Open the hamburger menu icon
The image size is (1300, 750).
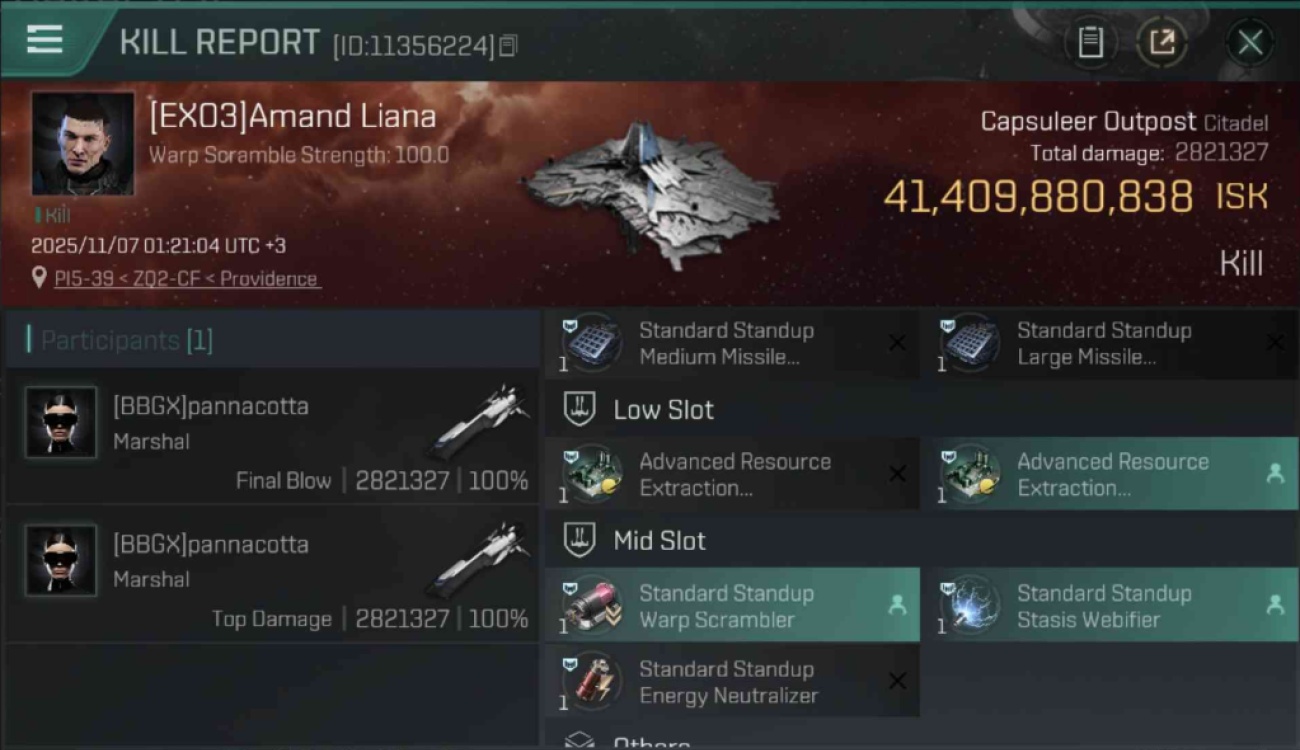44,40
